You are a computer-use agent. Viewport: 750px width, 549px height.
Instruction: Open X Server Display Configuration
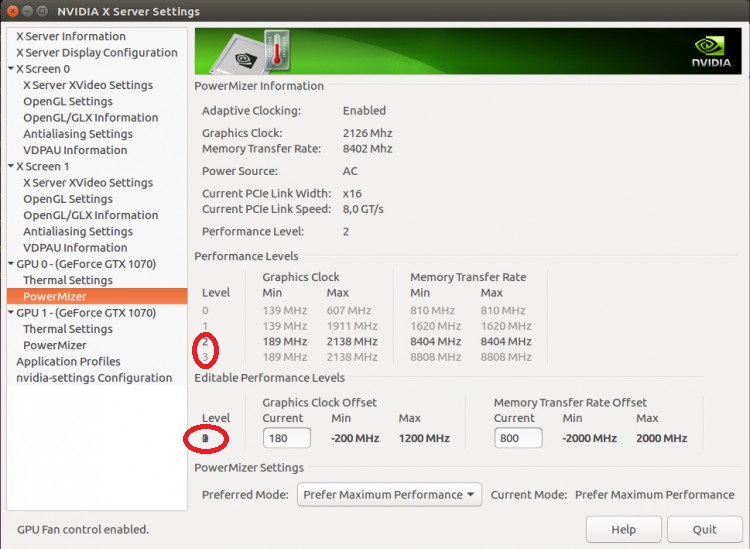[97, 53]
